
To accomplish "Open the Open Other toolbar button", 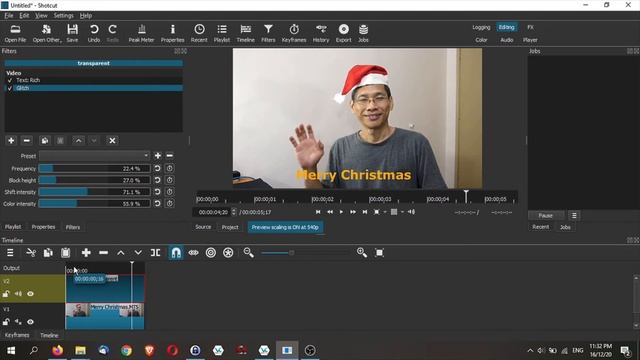I will pyautogui.click(x=47, y=33).
